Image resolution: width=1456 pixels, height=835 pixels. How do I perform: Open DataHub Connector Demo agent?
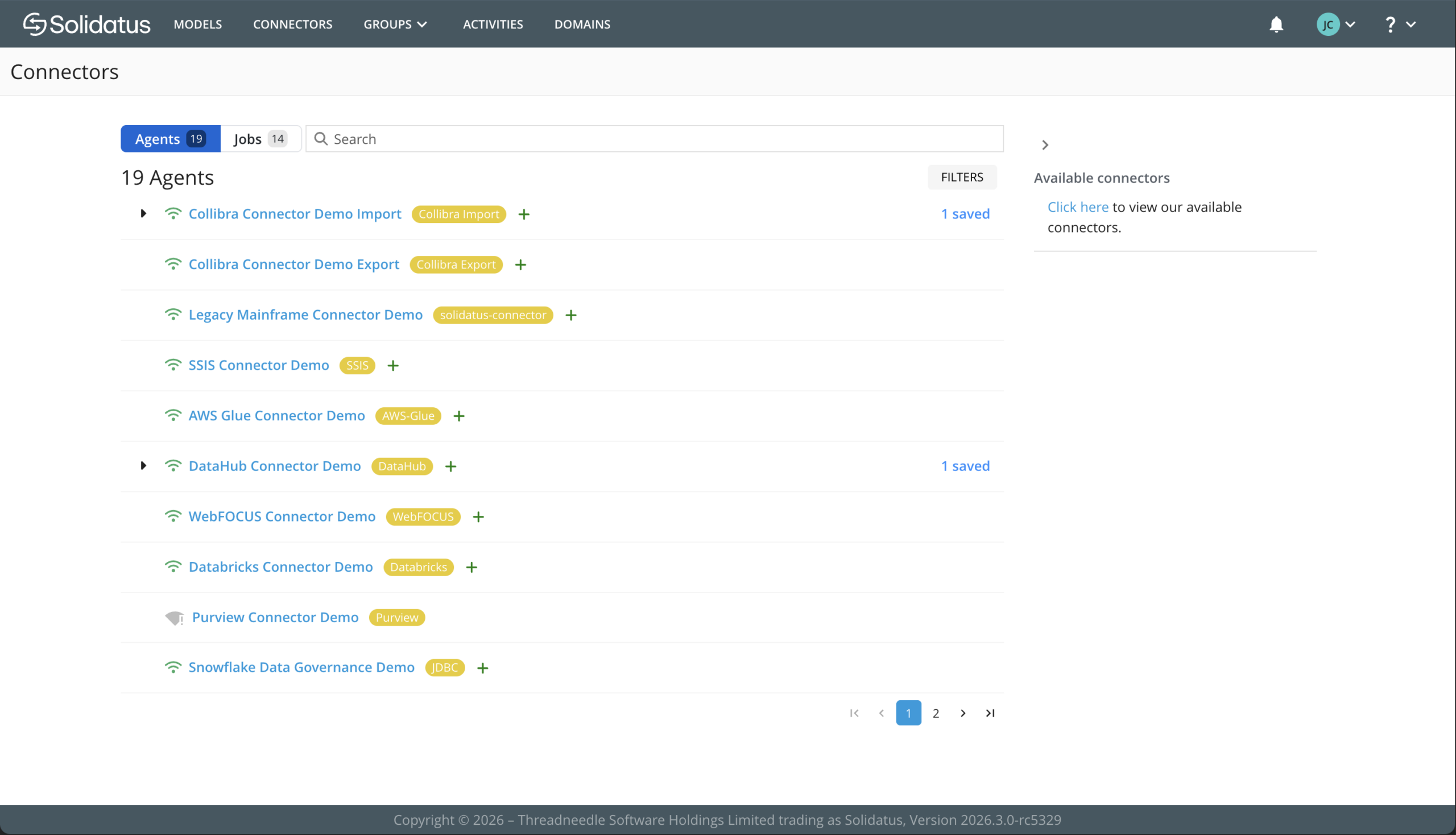point(275,466)
